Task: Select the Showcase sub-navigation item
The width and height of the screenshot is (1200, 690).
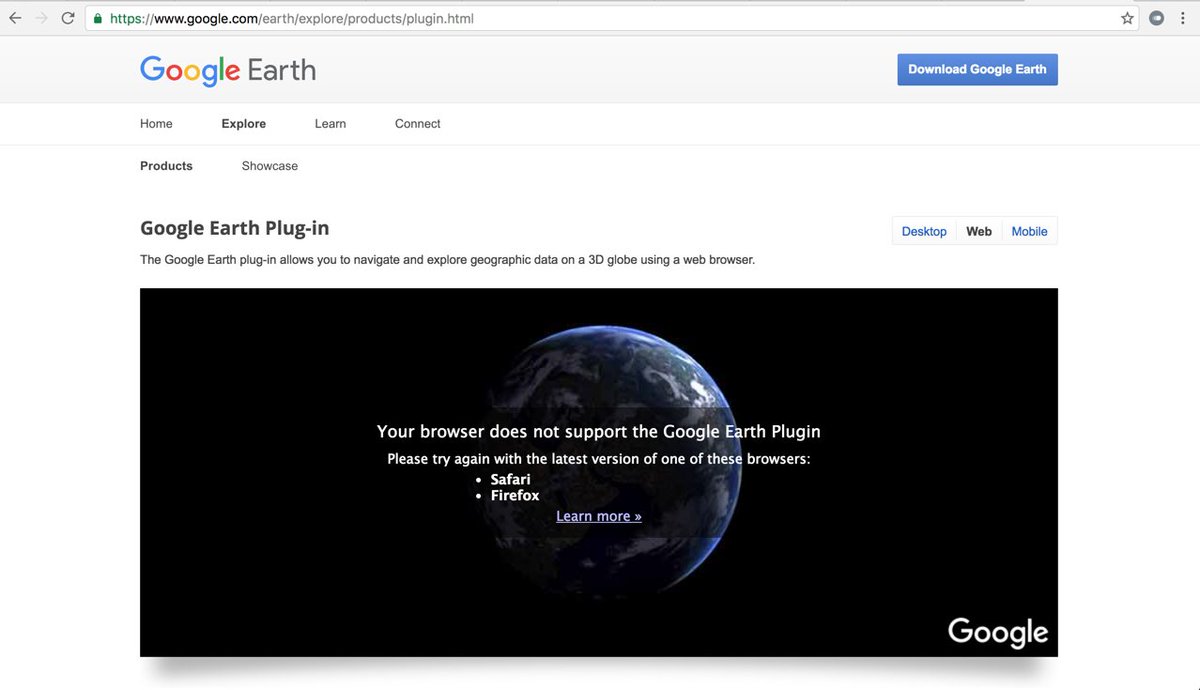Action: click(x=270, y=166)
